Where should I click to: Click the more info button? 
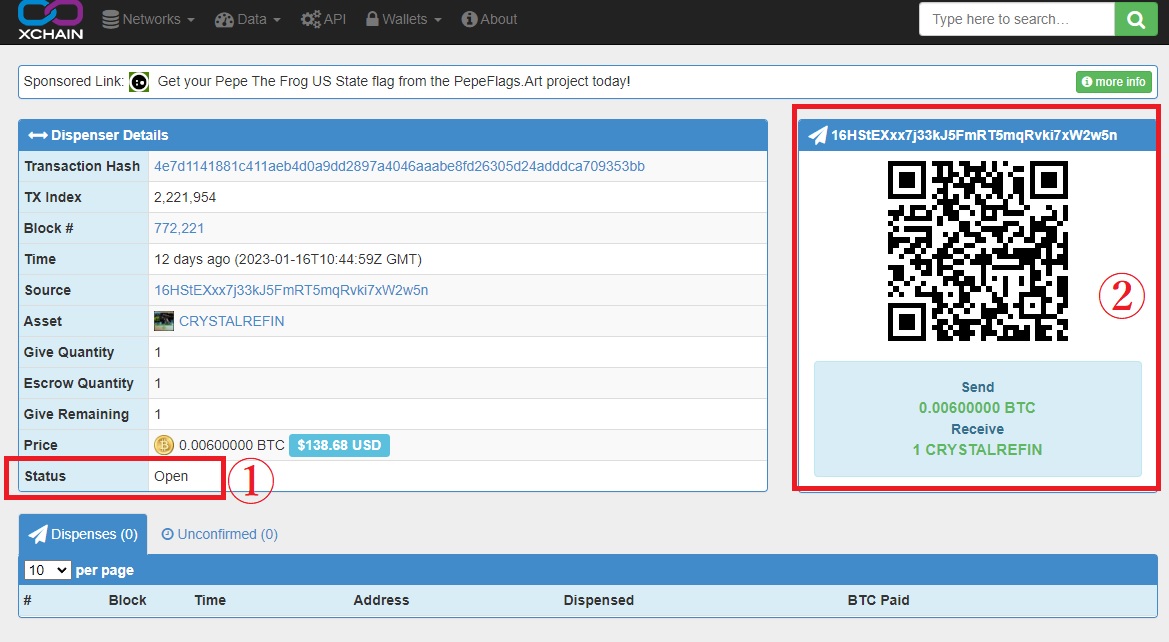coord(1113,82)
